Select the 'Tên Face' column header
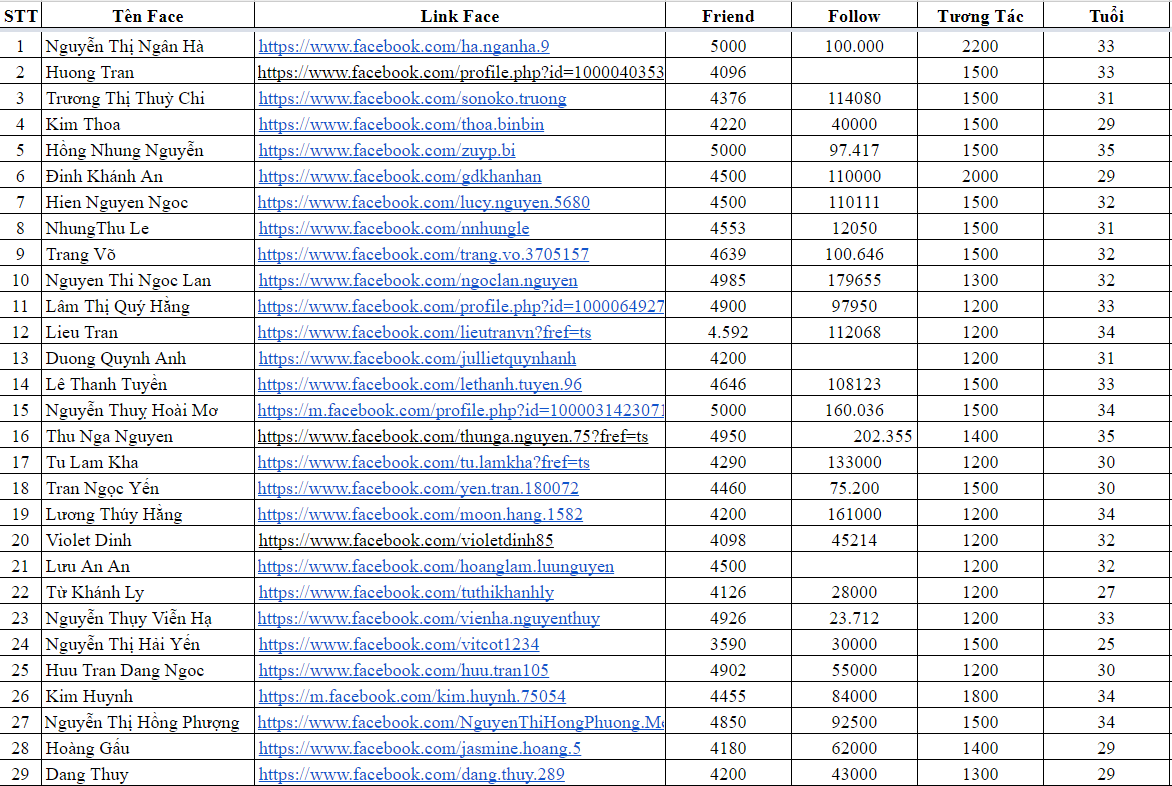The image size is (1172, 786). click(x=148, y=16)
